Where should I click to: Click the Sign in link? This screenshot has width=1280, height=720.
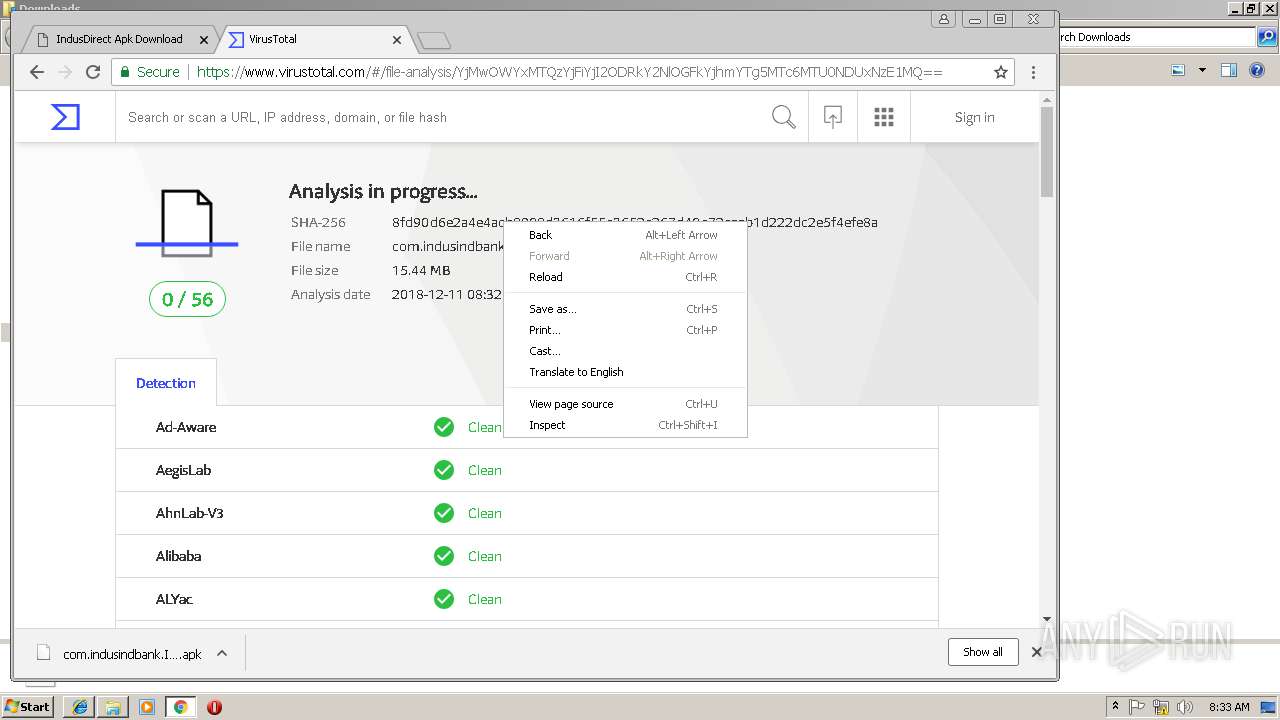point(974,117)
